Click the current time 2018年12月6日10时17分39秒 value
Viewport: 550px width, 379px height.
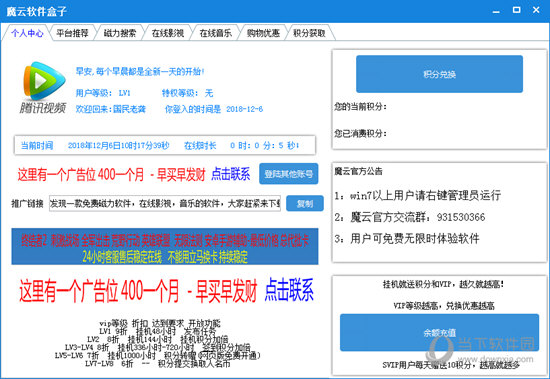(x=119, y=145)
